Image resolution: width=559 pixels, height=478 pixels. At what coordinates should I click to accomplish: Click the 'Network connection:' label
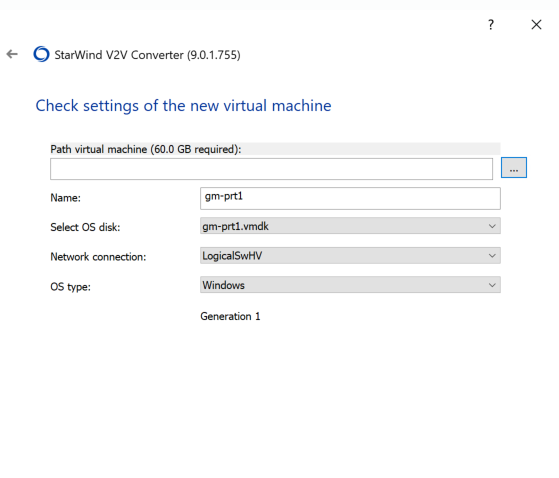[98, 257]
